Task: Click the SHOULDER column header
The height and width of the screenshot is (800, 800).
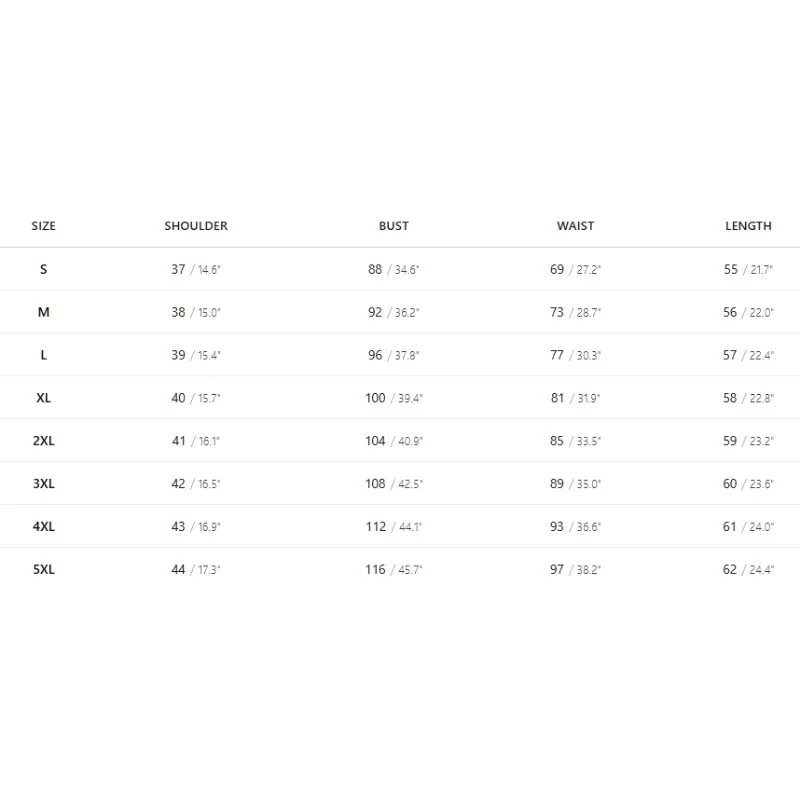Action: coord(196,226)
